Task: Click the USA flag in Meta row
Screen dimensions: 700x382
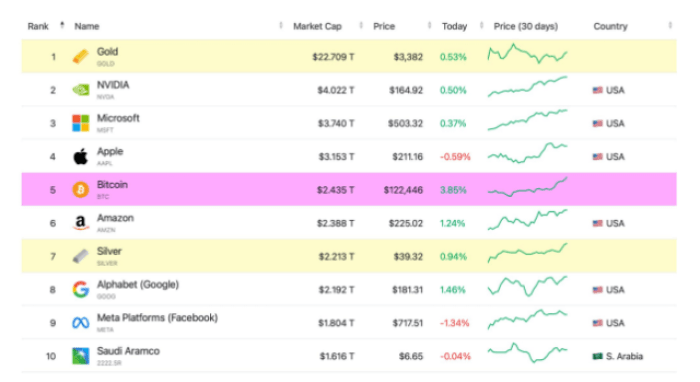Action: 597,323
